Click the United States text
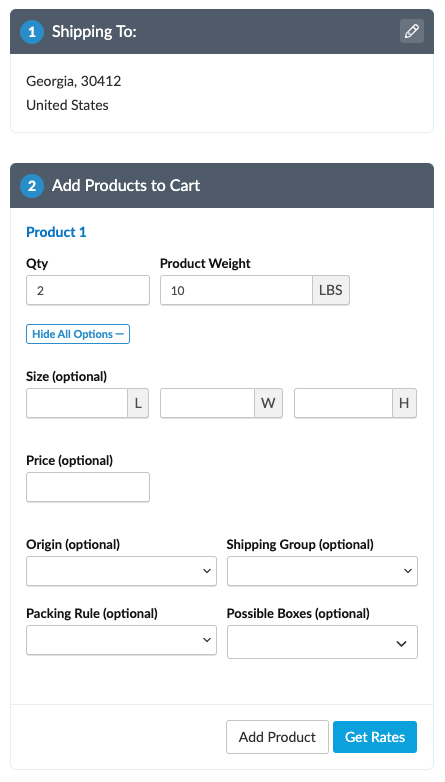Image resolution: width=445 pixels, height=782 pixels. [x=67, y=105]
